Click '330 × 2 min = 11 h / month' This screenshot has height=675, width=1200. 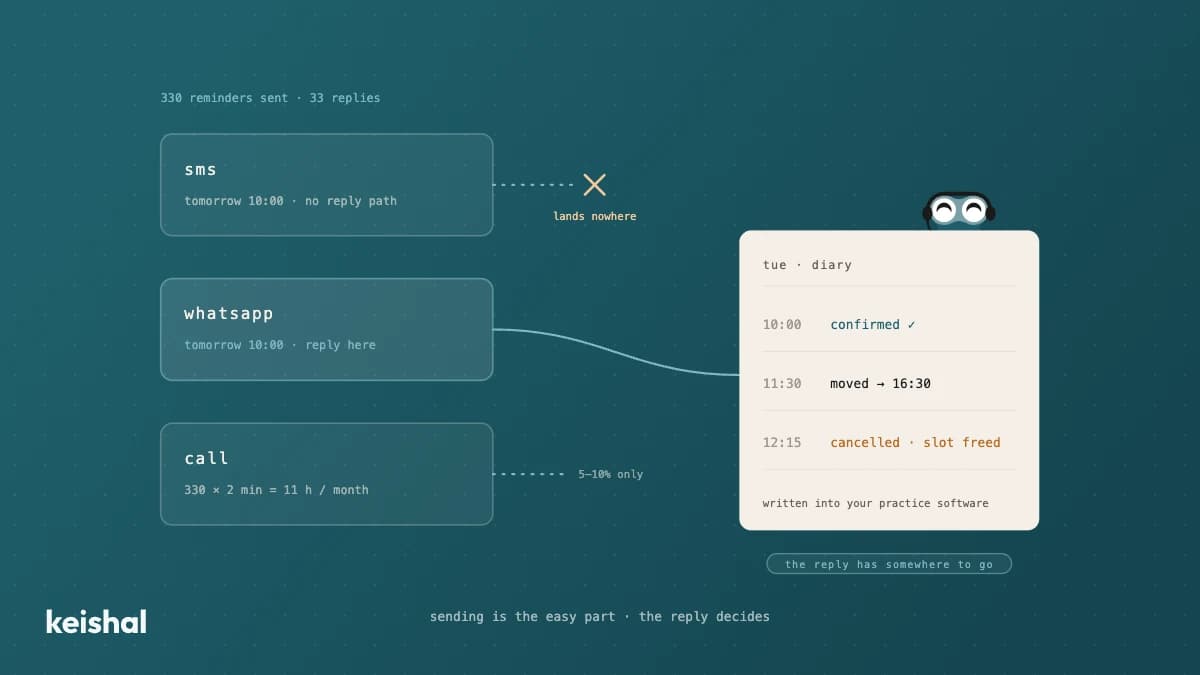tap(276, 490)
